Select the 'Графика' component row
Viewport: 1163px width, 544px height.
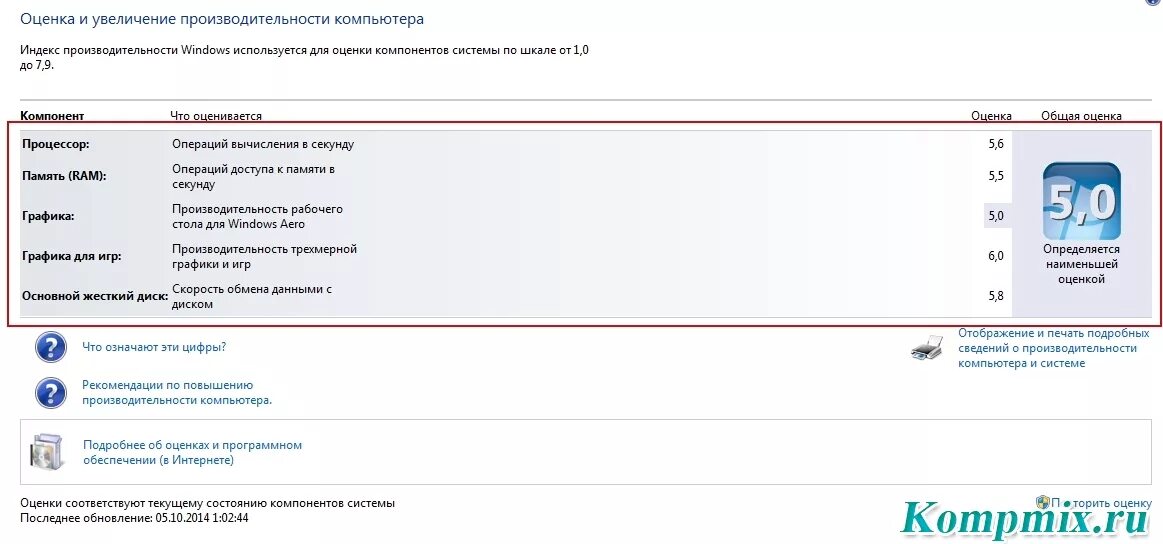coord(516,216)
